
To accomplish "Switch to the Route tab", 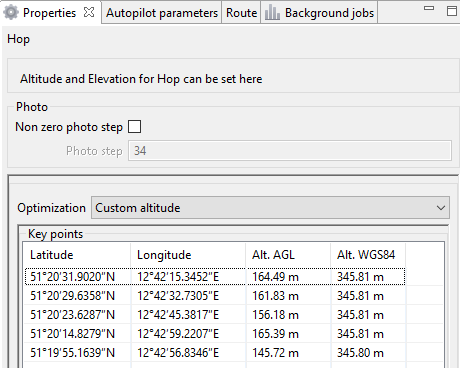I will click(241, 13).
